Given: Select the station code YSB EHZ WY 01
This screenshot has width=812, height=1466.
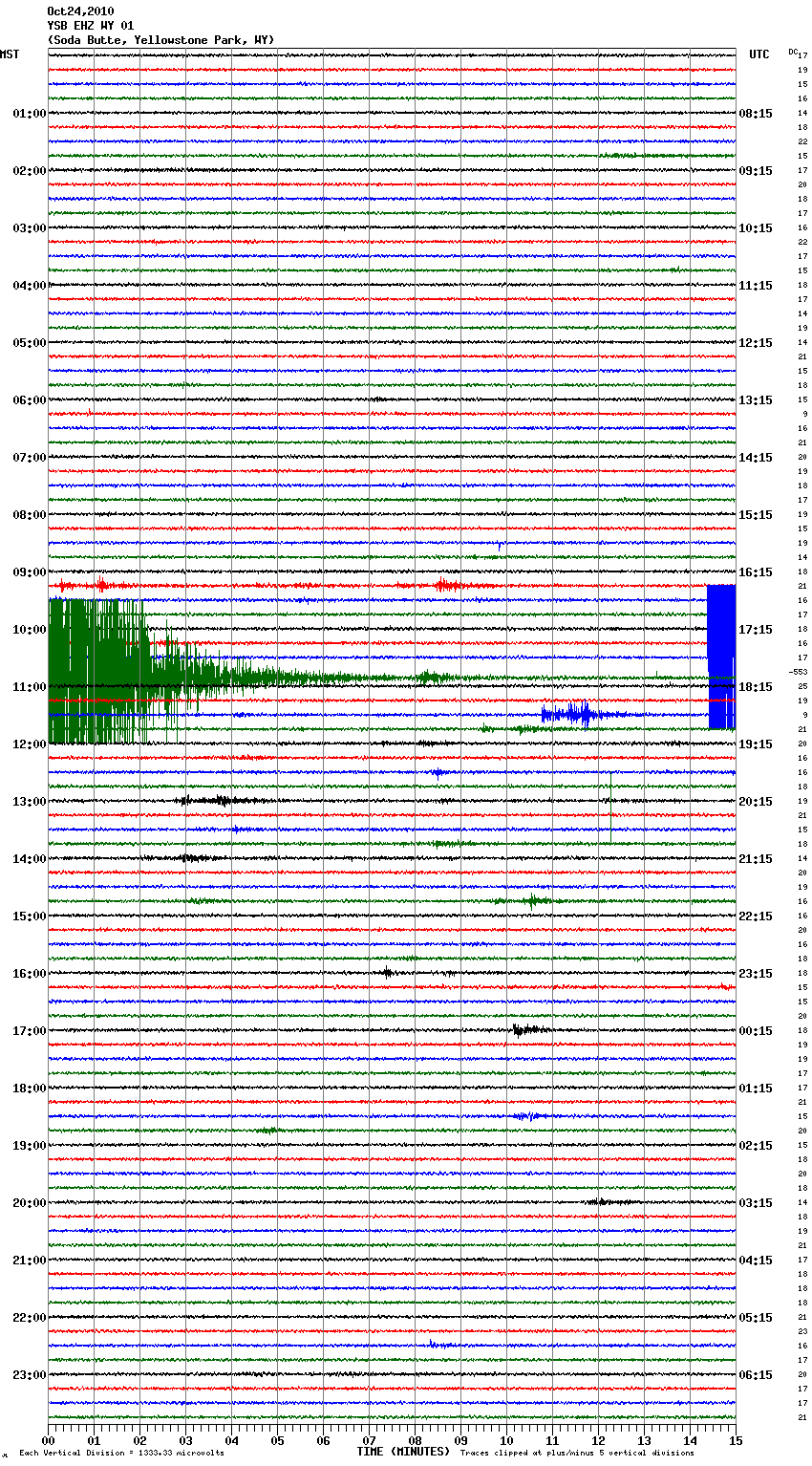Looking at the screenshot, I should point(91,26).
